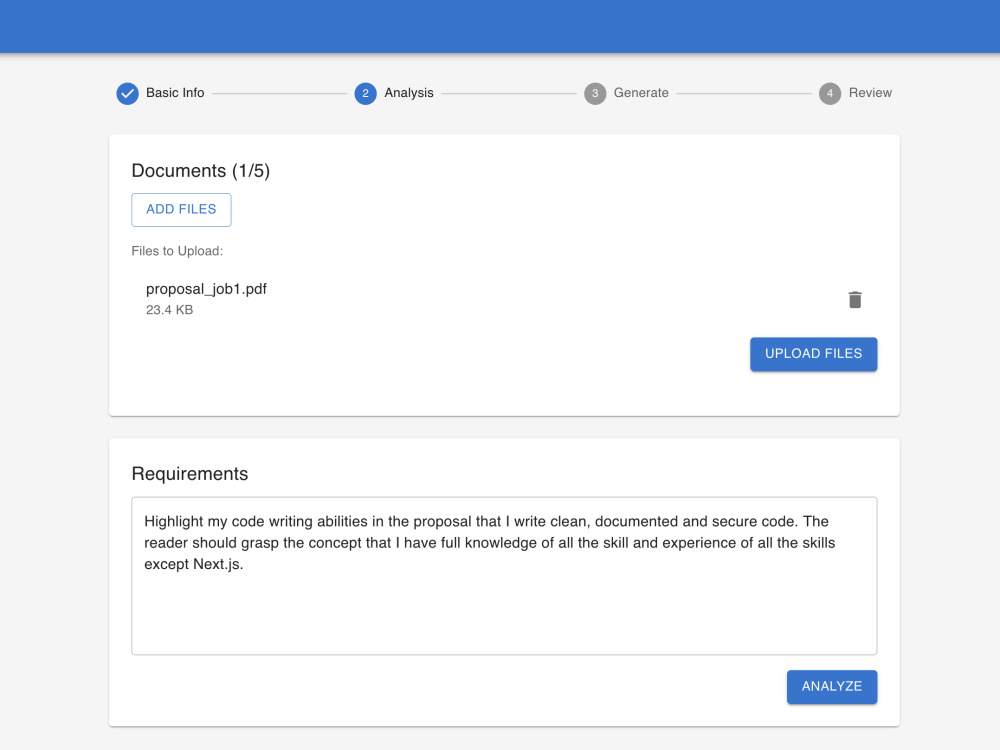
Task: Click the Basic Info checkmark step icon
Action: (128, 93)
